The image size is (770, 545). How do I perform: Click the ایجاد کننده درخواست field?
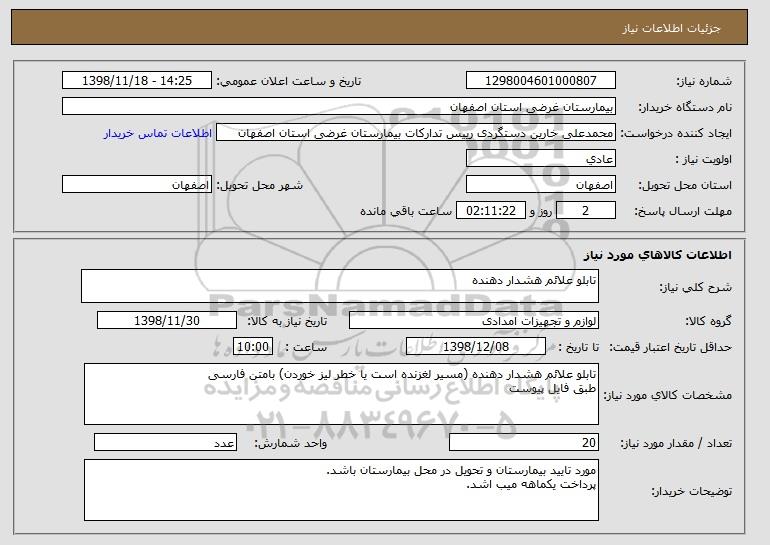[416, 133]
